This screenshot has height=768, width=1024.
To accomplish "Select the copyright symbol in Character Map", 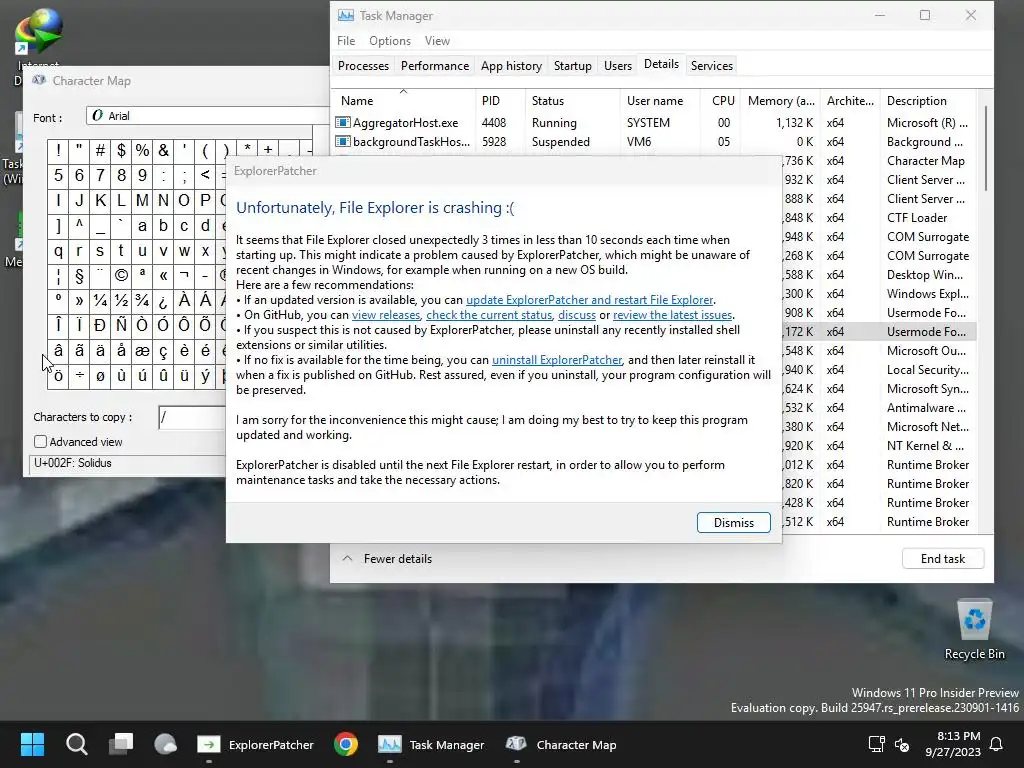I will coord(121,276).
